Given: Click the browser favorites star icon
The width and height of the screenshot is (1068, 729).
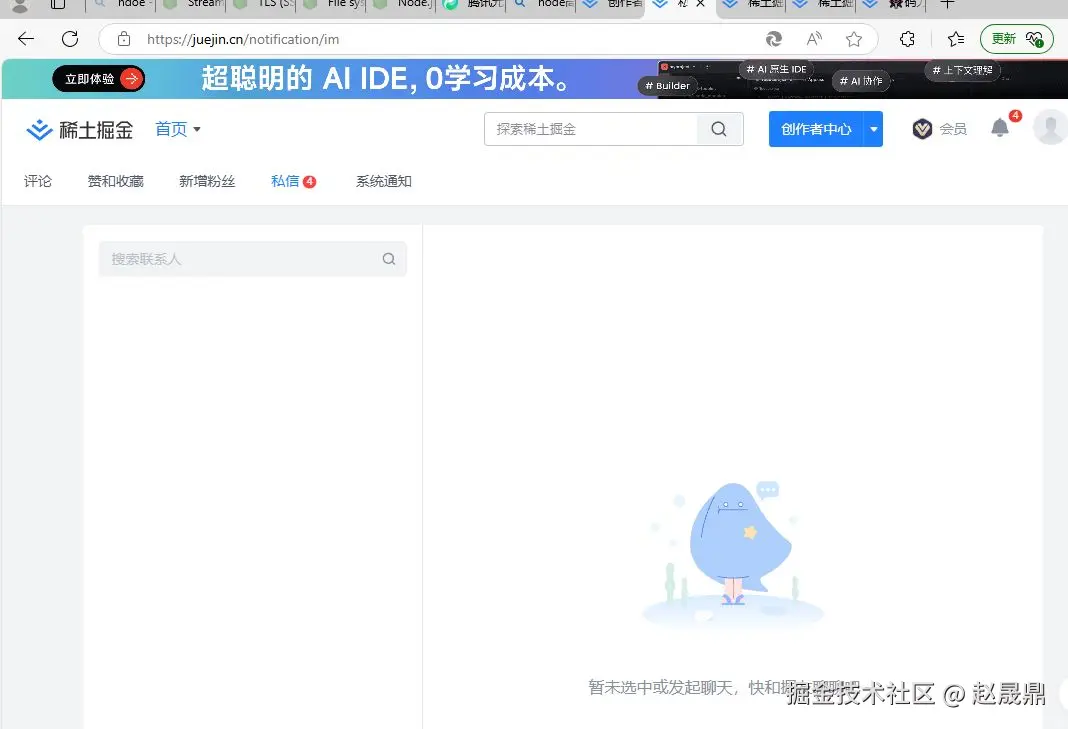Looking at the screenshot, I should [855, 38].
